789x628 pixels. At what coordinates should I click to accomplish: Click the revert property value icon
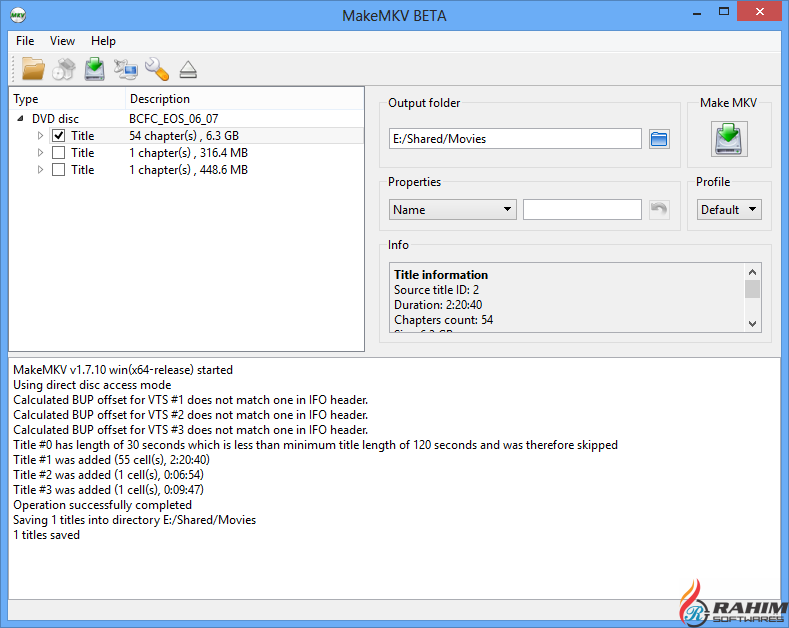pyautogui.click(x=659, y=209)
